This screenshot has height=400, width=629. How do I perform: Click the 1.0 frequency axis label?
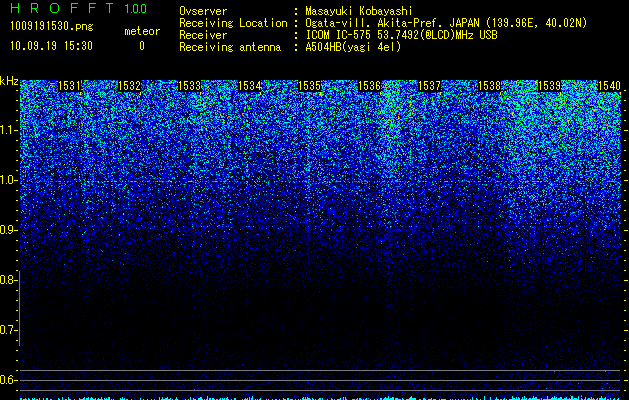(x=8, y=180)
